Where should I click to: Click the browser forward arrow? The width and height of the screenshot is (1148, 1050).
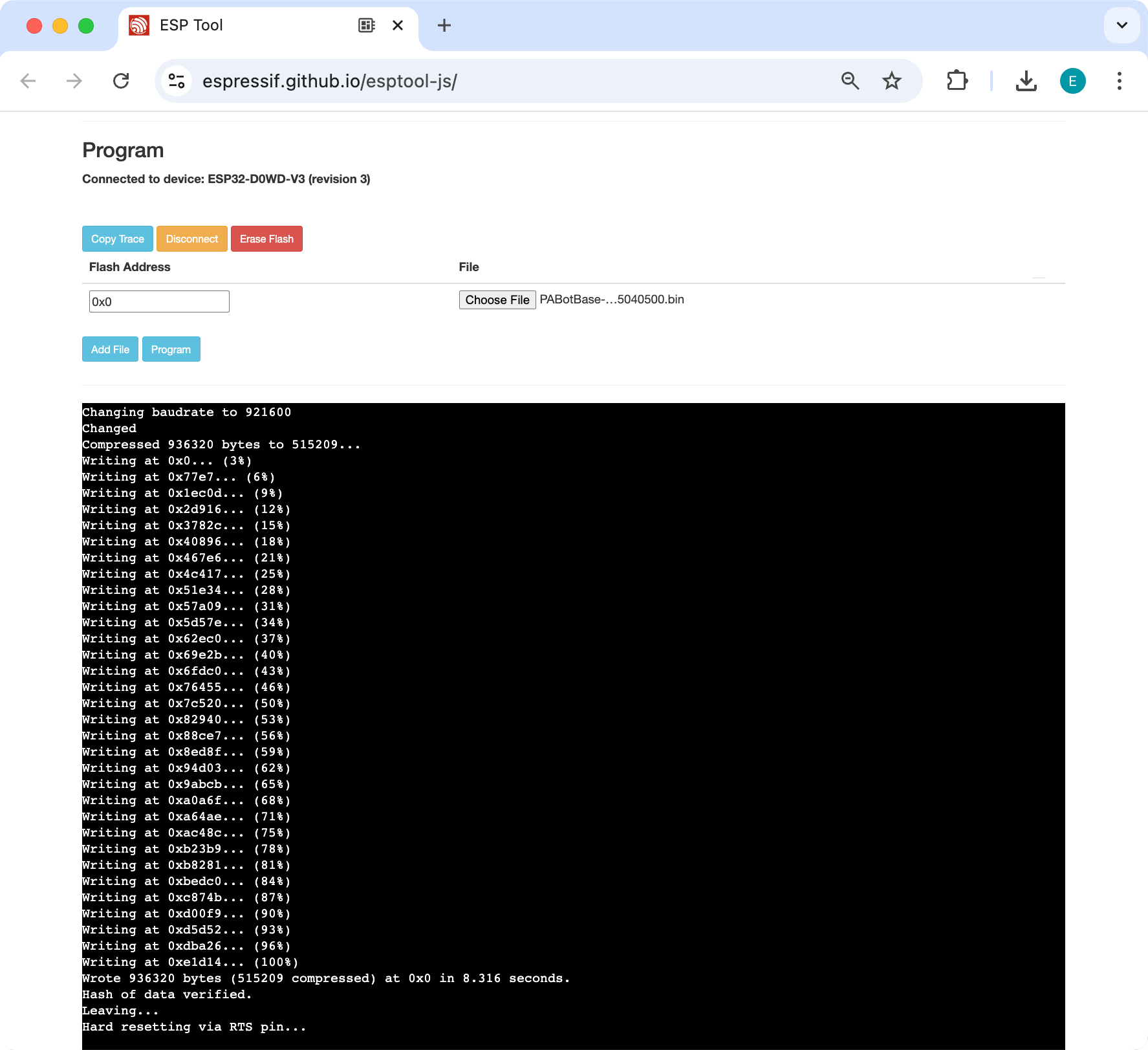coord(74,81)
